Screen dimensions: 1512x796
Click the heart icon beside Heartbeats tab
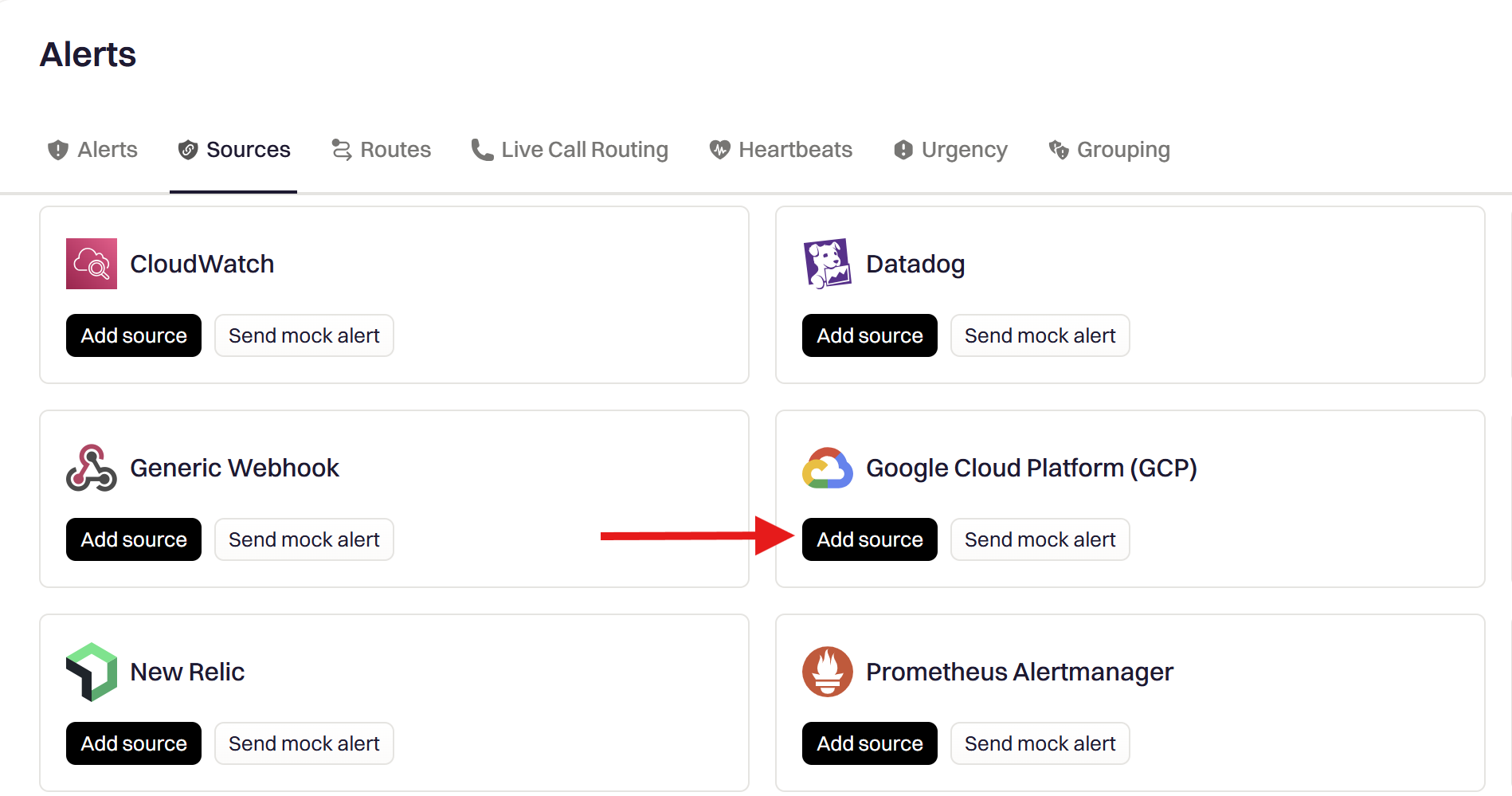[x=720, y=150]
